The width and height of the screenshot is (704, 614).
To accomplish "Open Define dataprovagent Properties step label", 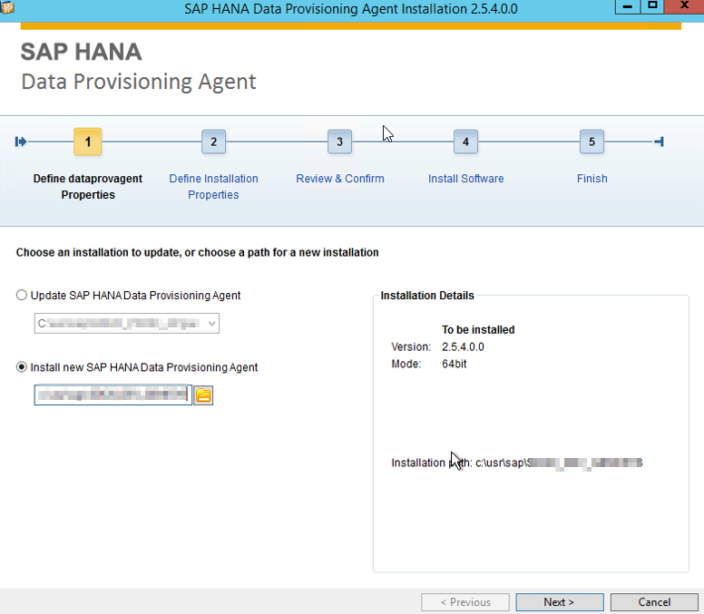I will (x=88, y=187).
